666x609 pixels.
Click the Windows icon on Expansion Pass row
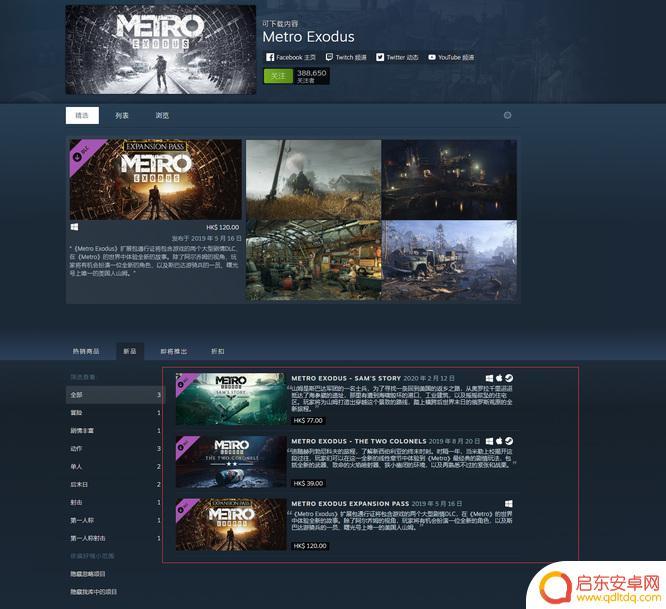tap(508, 504)
